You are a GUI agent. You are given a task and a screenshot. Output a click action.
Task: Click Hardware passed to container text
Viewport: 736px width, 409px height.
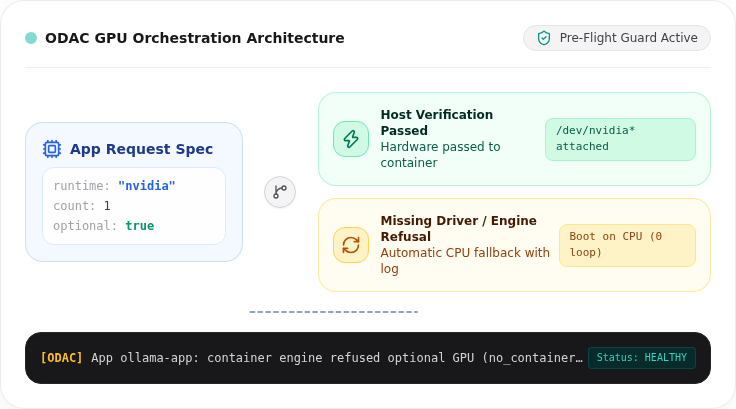[440, 154]
